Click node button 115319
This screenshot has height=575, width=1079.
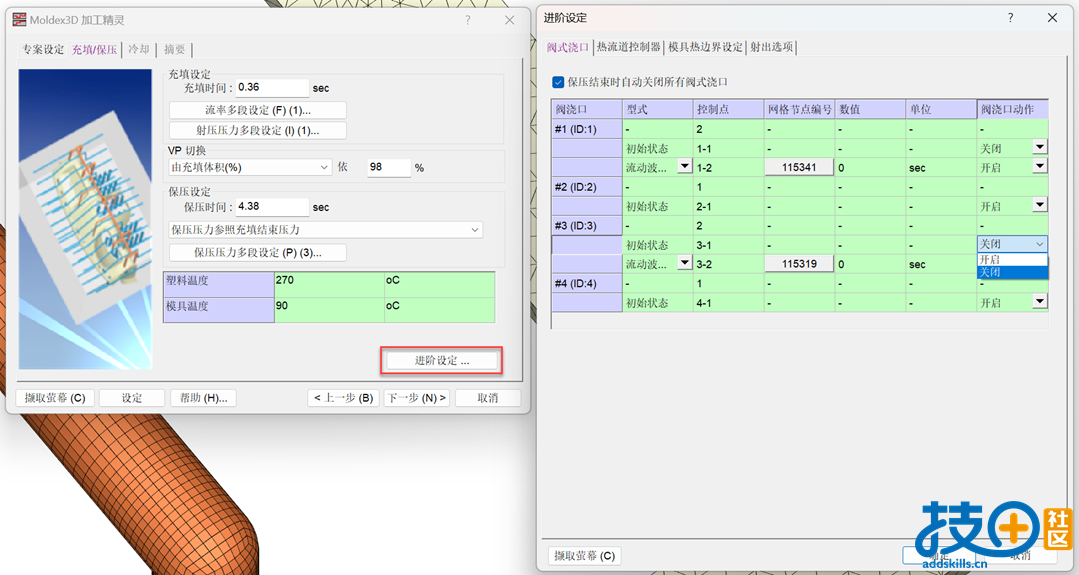(799, 263)
